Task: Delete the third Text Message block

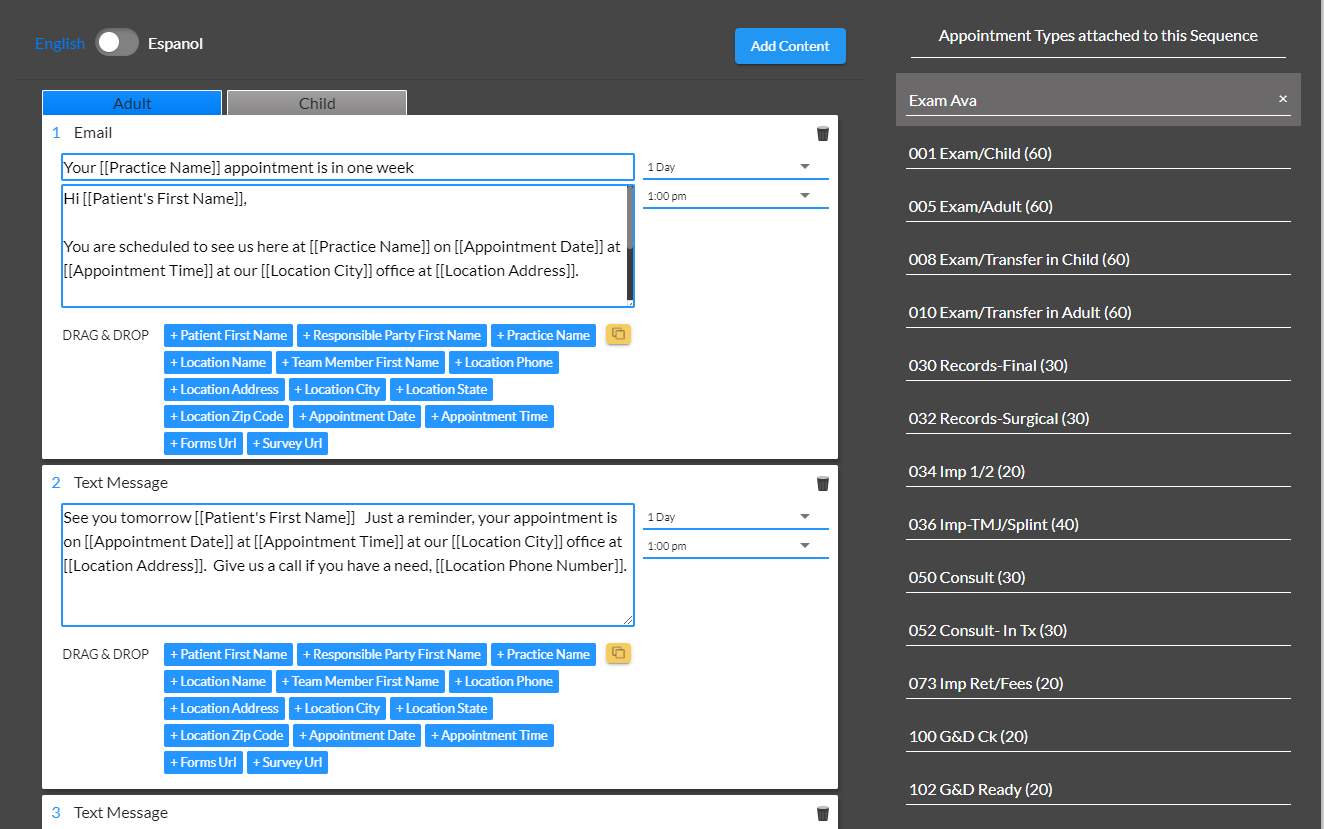Action: [822, 813]
